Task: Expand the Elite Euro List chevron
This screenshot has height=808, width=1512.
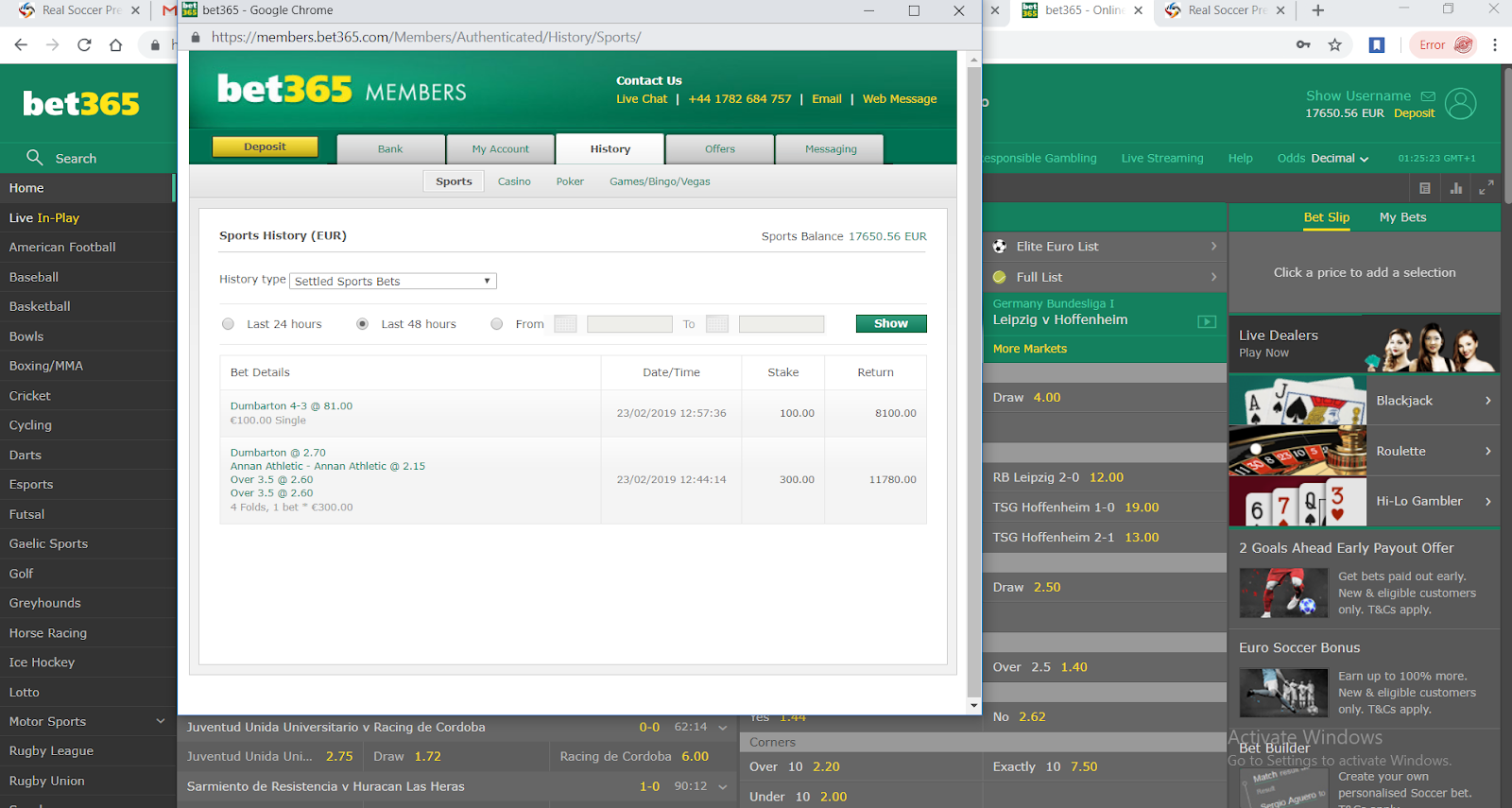Action: (1214, 247)
